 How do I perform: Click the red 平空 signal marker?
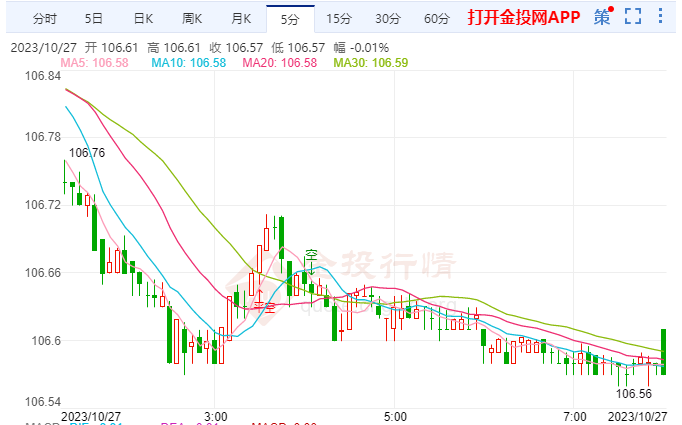pyautogui.click(x=265, y=308)
